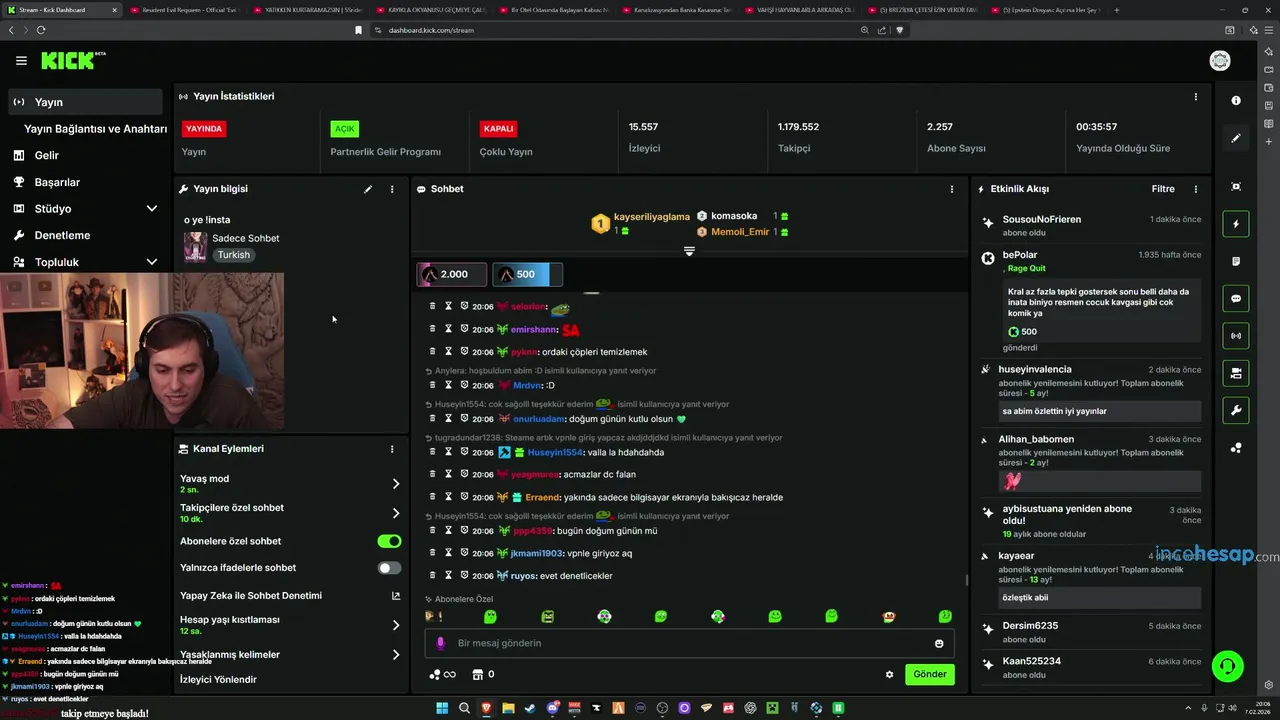Viewport: 1280px width, 720px height.
Task: Open the hamburger menu beside Kick logo
Action: (x=21, y=61)
